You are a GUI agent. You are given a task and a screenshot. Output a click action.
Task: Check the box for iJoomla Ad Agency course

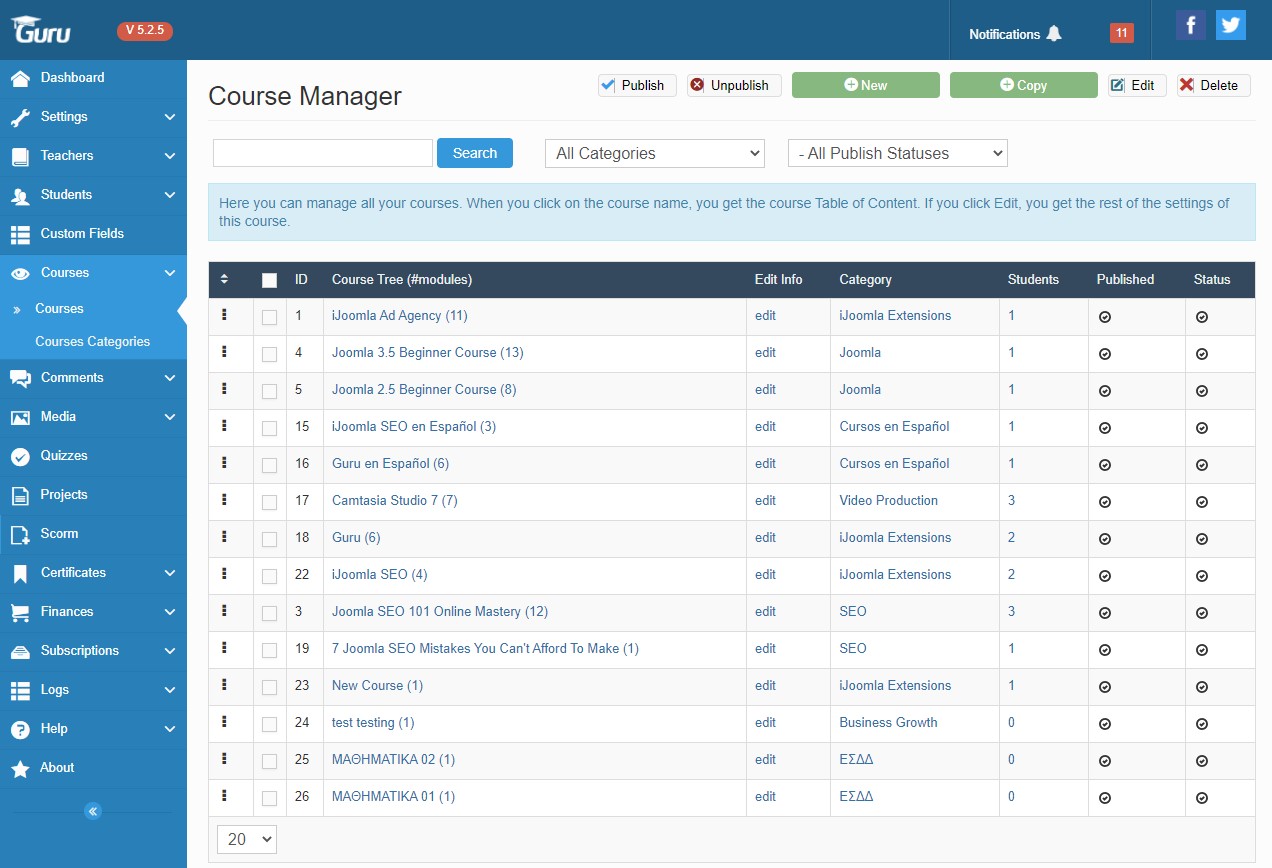(269, 317)
